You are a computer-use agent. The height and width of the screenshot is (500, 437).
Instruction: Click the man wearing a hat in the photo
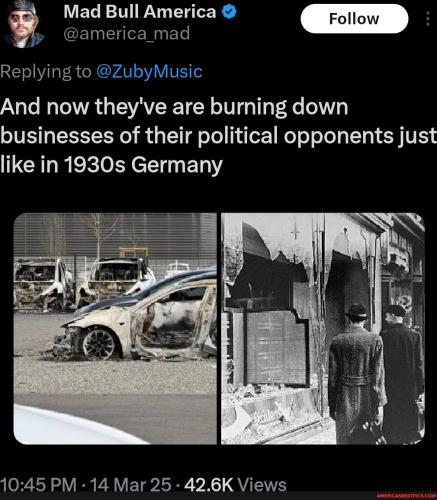[x=357, y=372]
